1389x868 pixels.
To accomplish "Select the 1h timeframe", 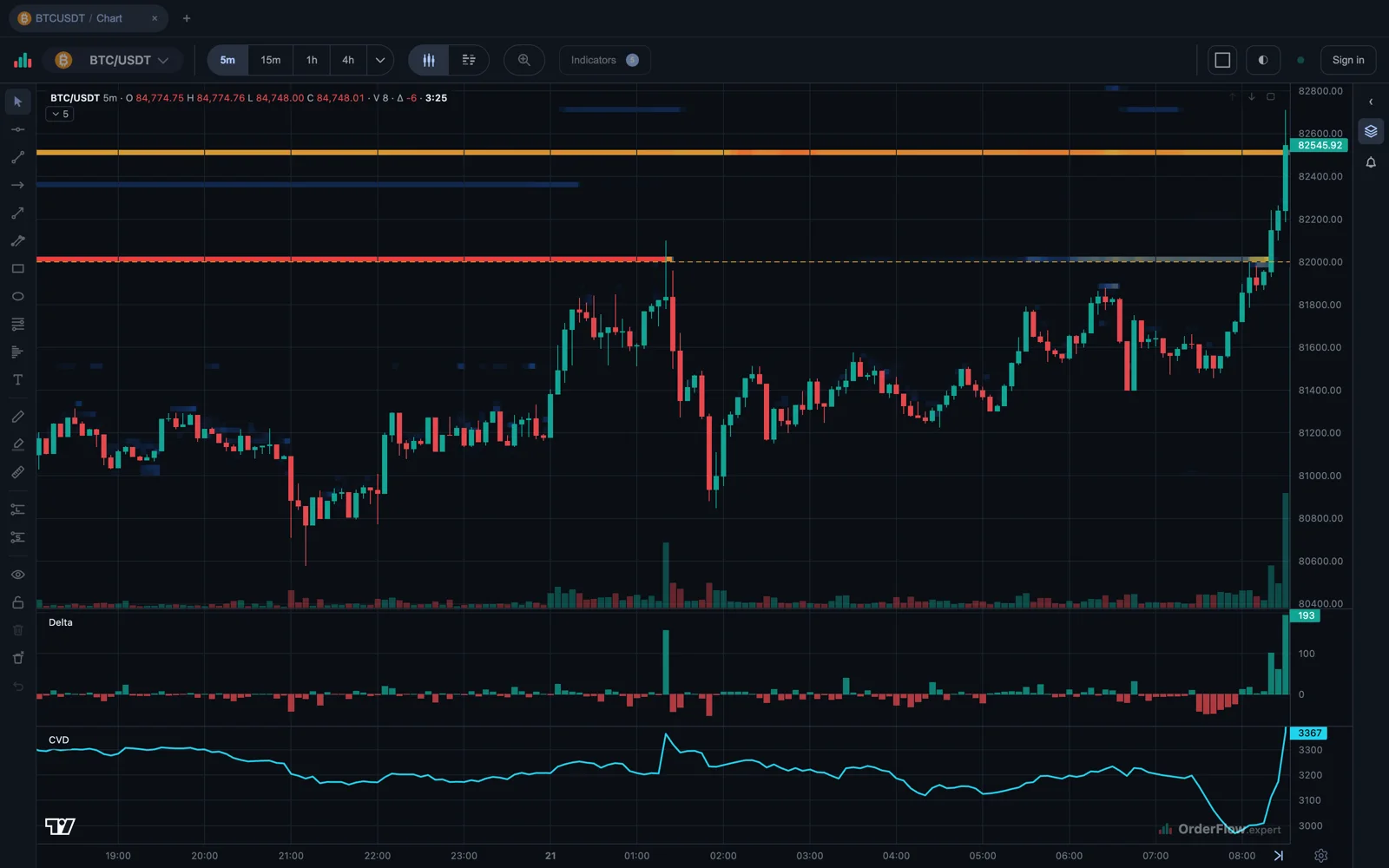I will [312, 60].
